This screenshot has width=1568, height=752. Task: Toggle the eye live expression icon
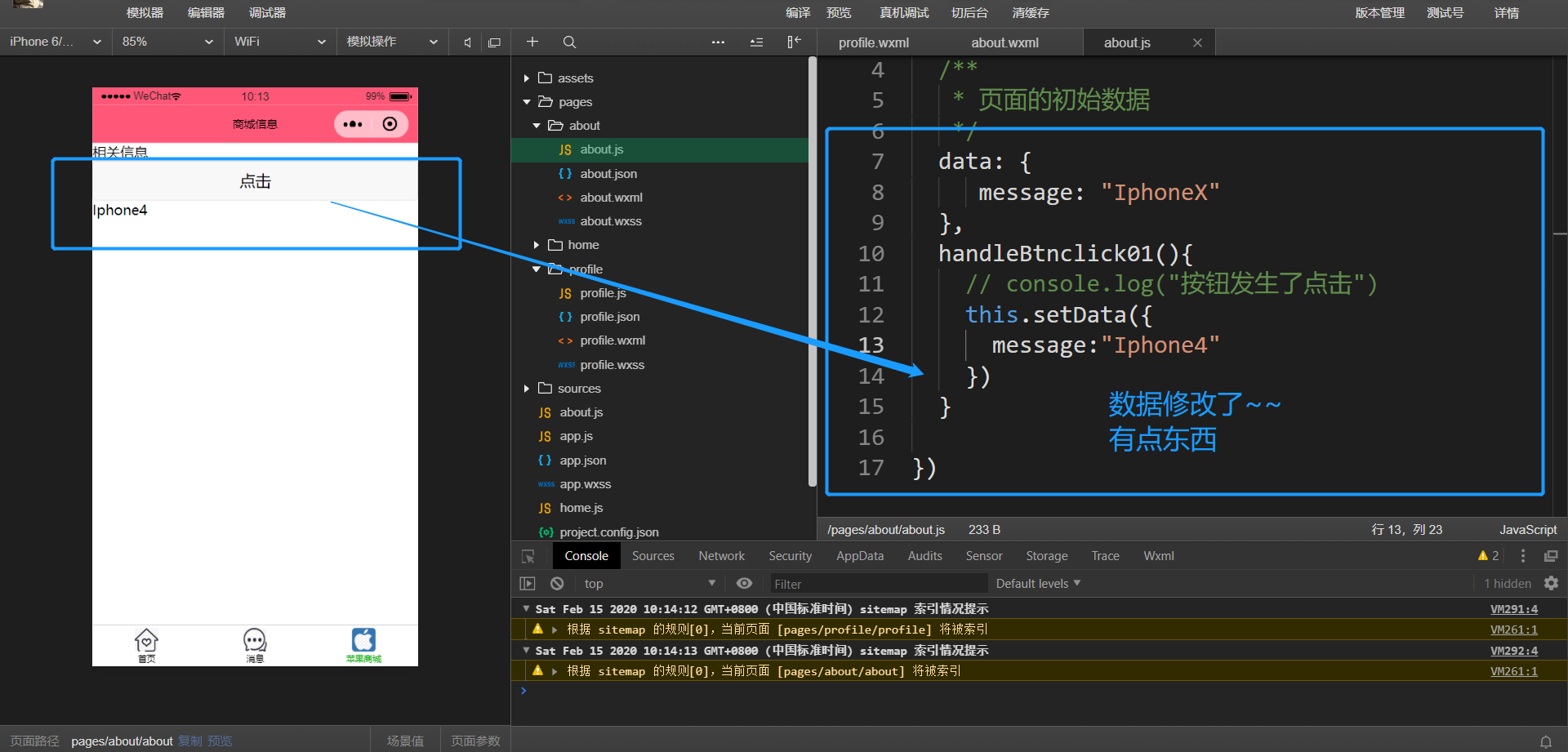tap(744, 583)
